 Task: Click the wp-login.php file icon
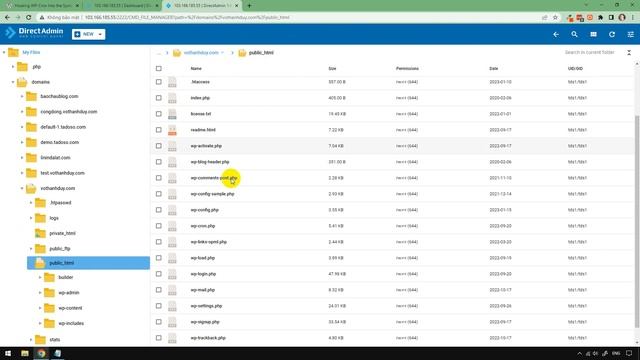click(x=172, y=274)
